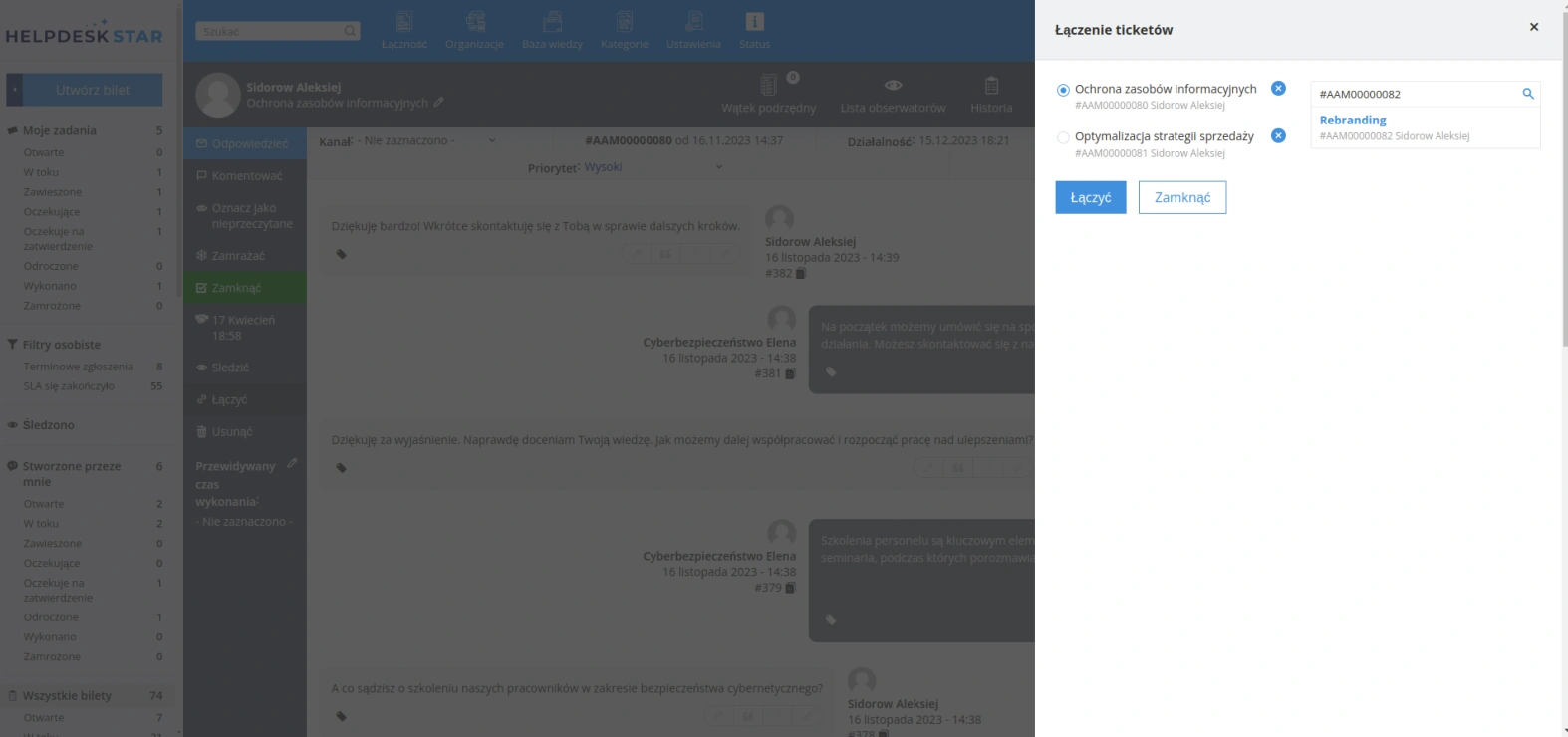Click the tag icon under message #382
The image size is (1568, 737).
[341, 254]
